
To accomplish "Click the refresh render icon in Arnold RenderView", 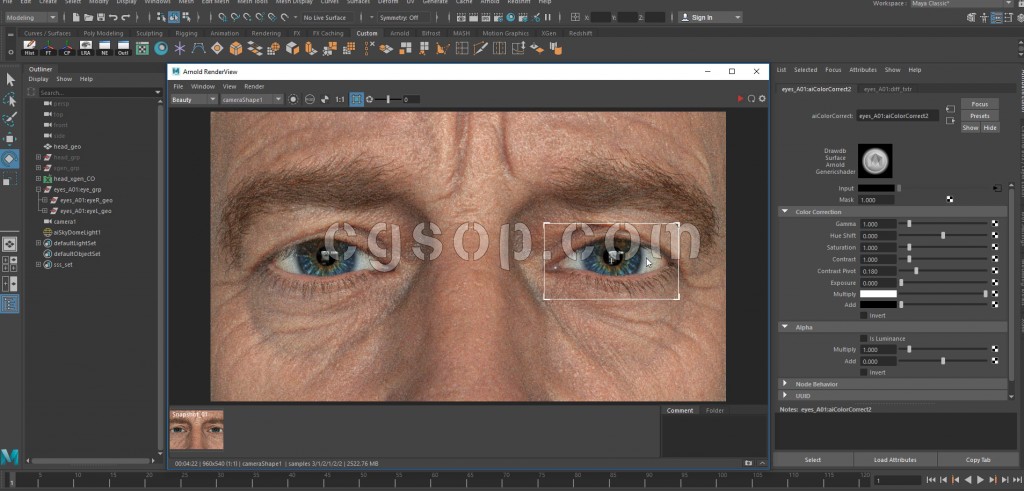I will coord(751,99).
